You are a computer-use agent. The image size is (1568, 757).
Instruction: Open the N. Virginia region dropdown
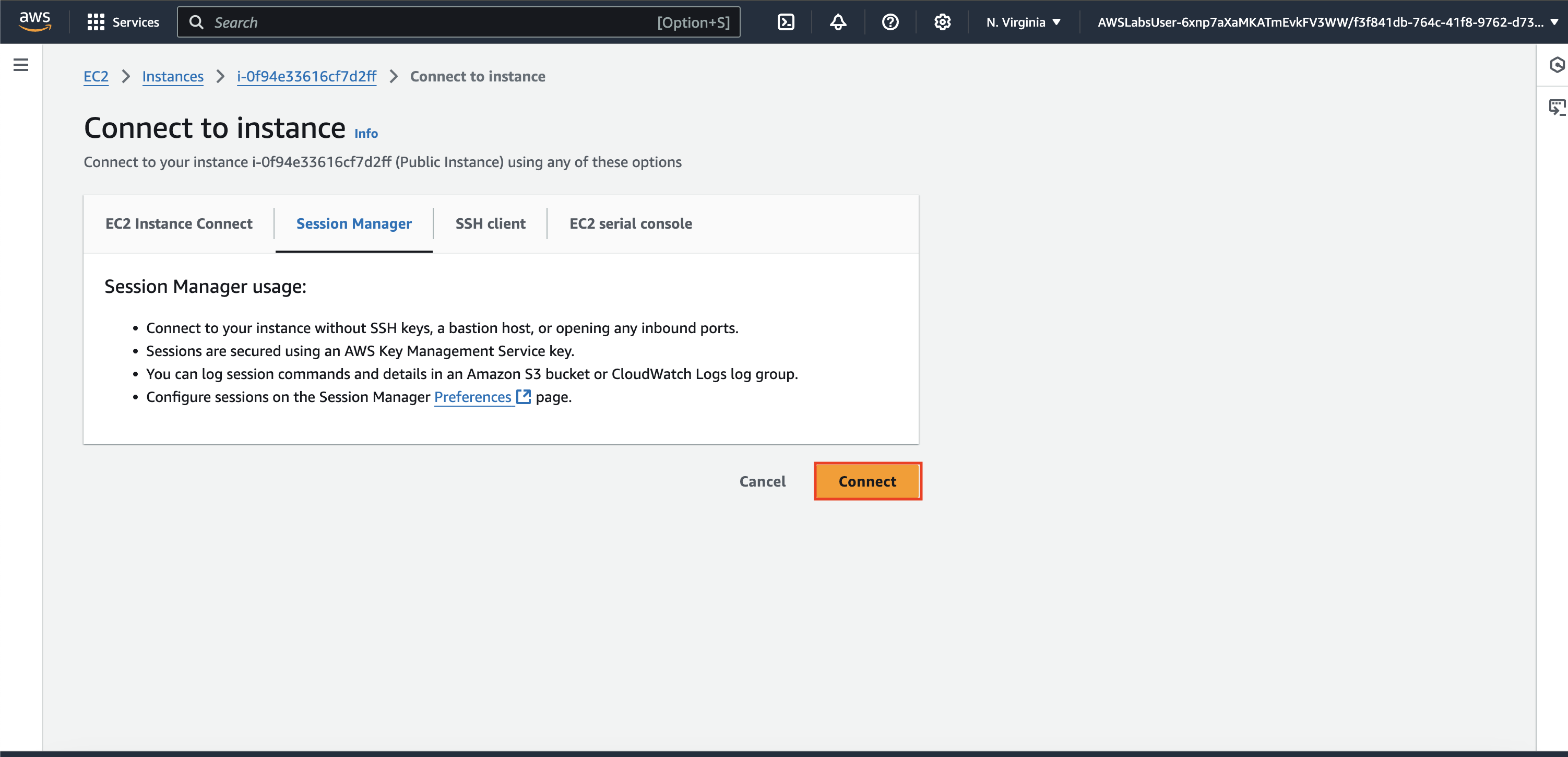tap(1023, 22)
